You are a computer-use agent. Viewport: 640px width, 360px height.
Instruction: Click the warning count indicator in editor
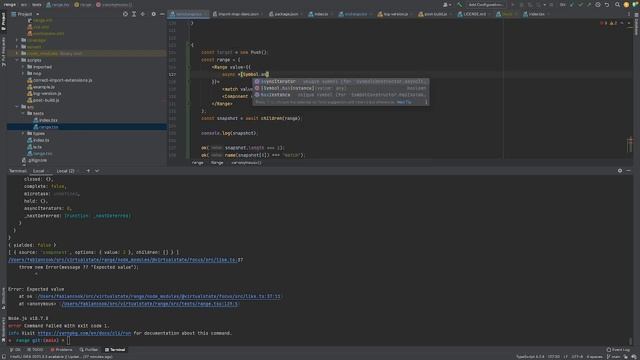[x=613, y=23]
